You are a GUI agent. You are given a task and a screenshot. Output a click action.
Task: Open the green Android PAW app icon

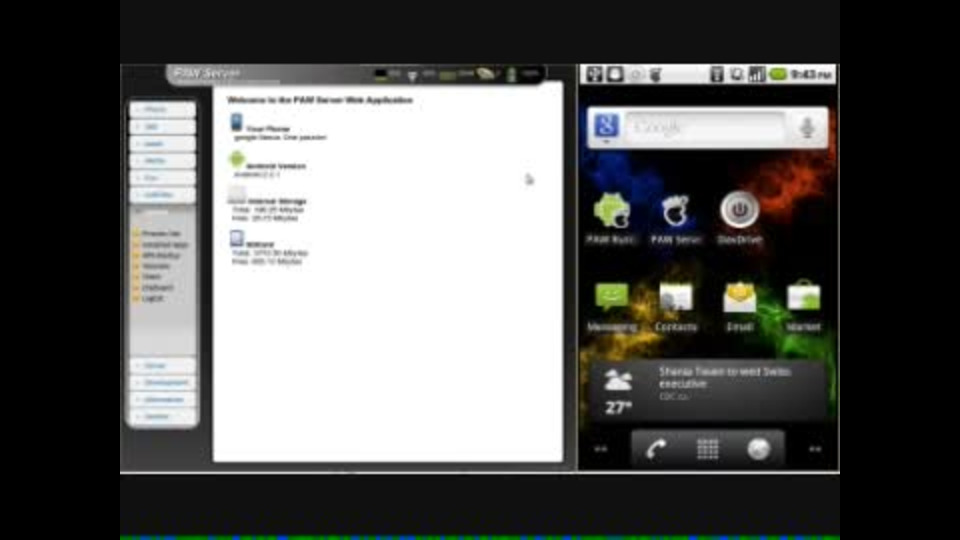coord(612,212)
